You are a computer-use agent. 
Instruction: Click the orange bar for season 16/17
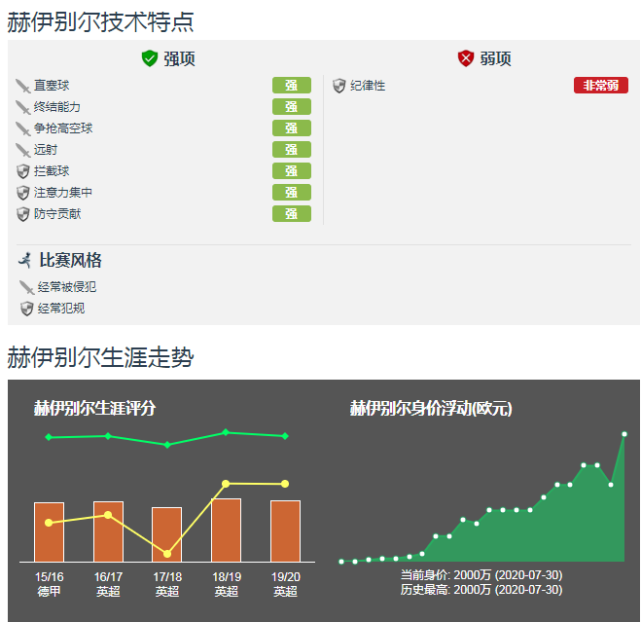click(x=108, y=531)
